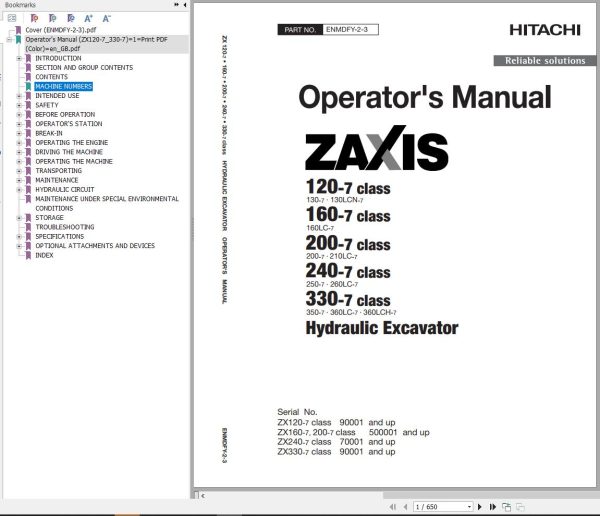
Task: Open the INTRODUCTION bookmark
Action: click(x=58, y=58)
